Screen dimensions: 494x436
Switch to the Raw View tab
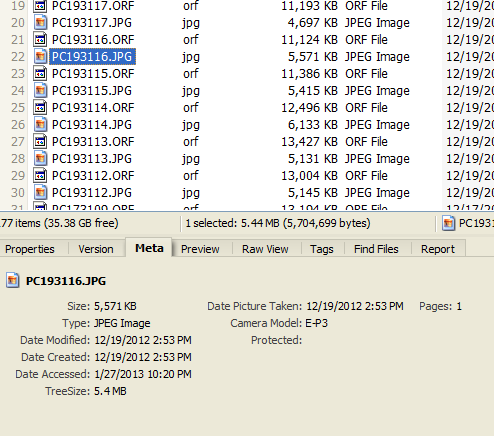point(265,249)
